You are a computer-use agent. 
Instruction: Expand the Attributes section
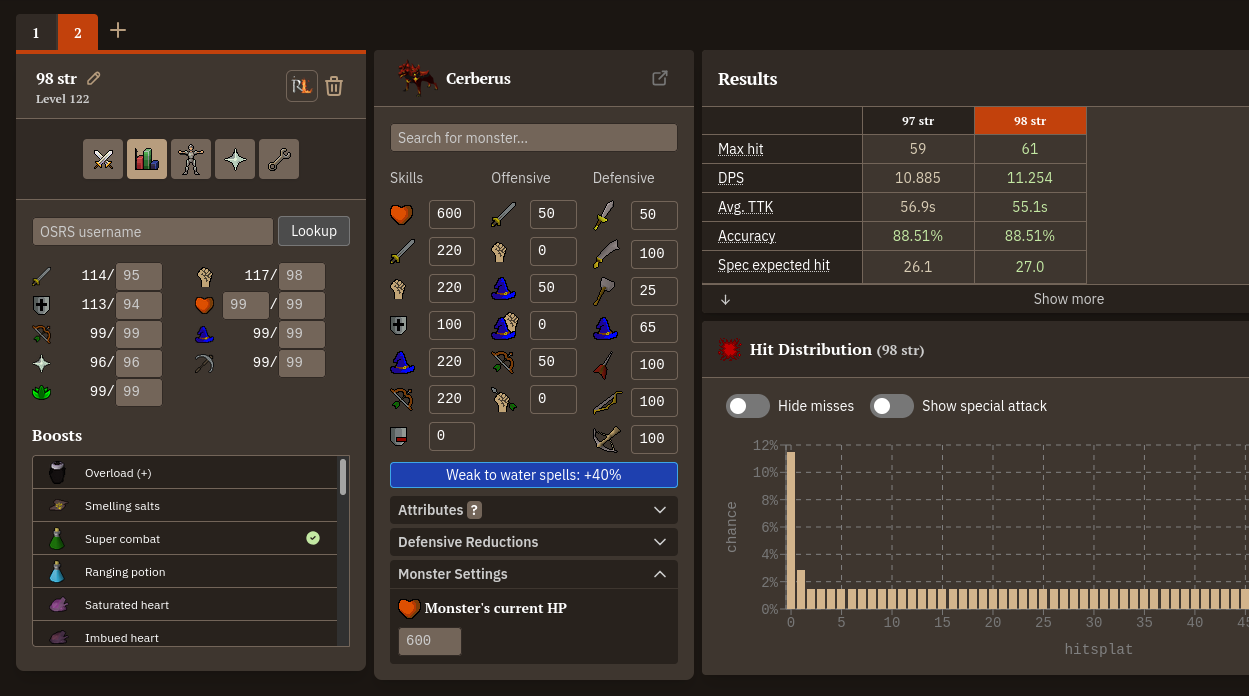click(533, 510)
